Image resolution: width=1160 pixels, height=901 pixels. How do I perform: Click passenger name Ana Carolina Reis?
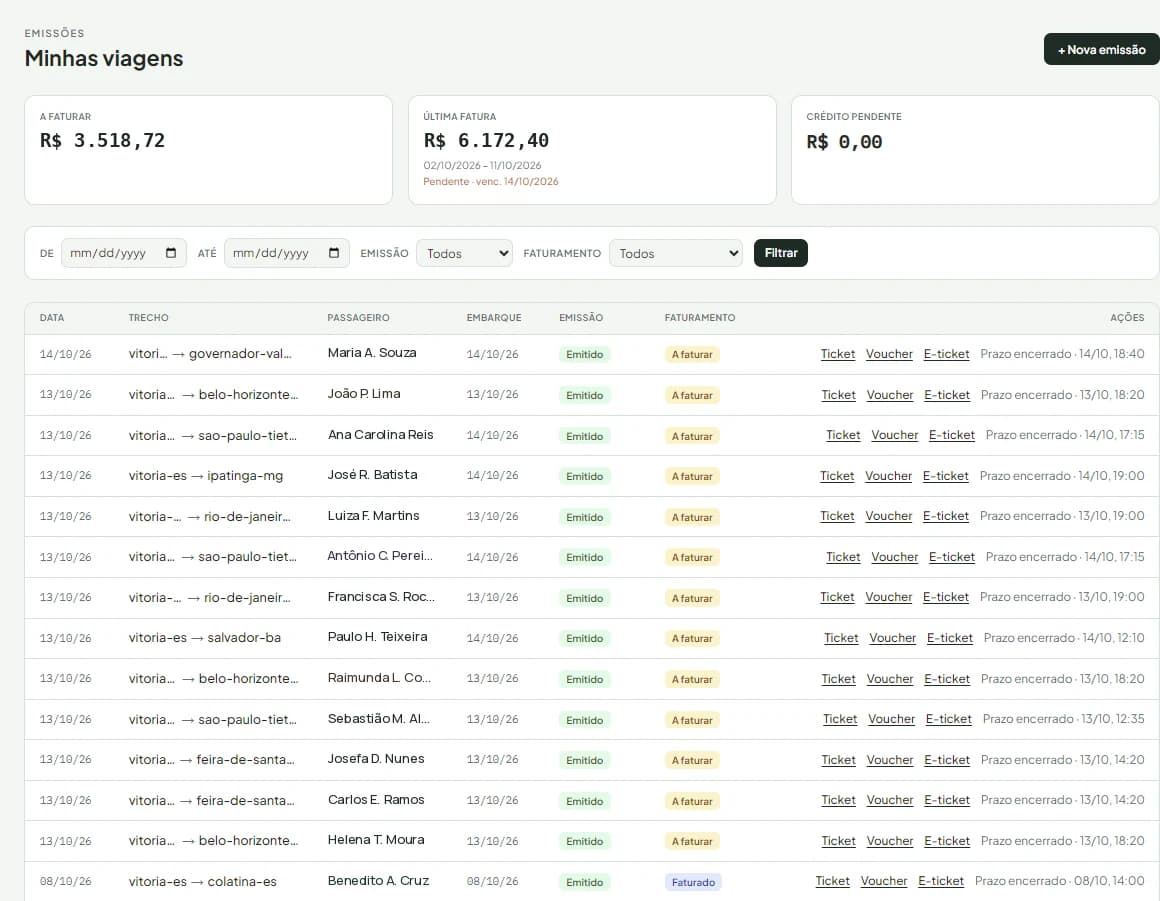tap(380, 435)
